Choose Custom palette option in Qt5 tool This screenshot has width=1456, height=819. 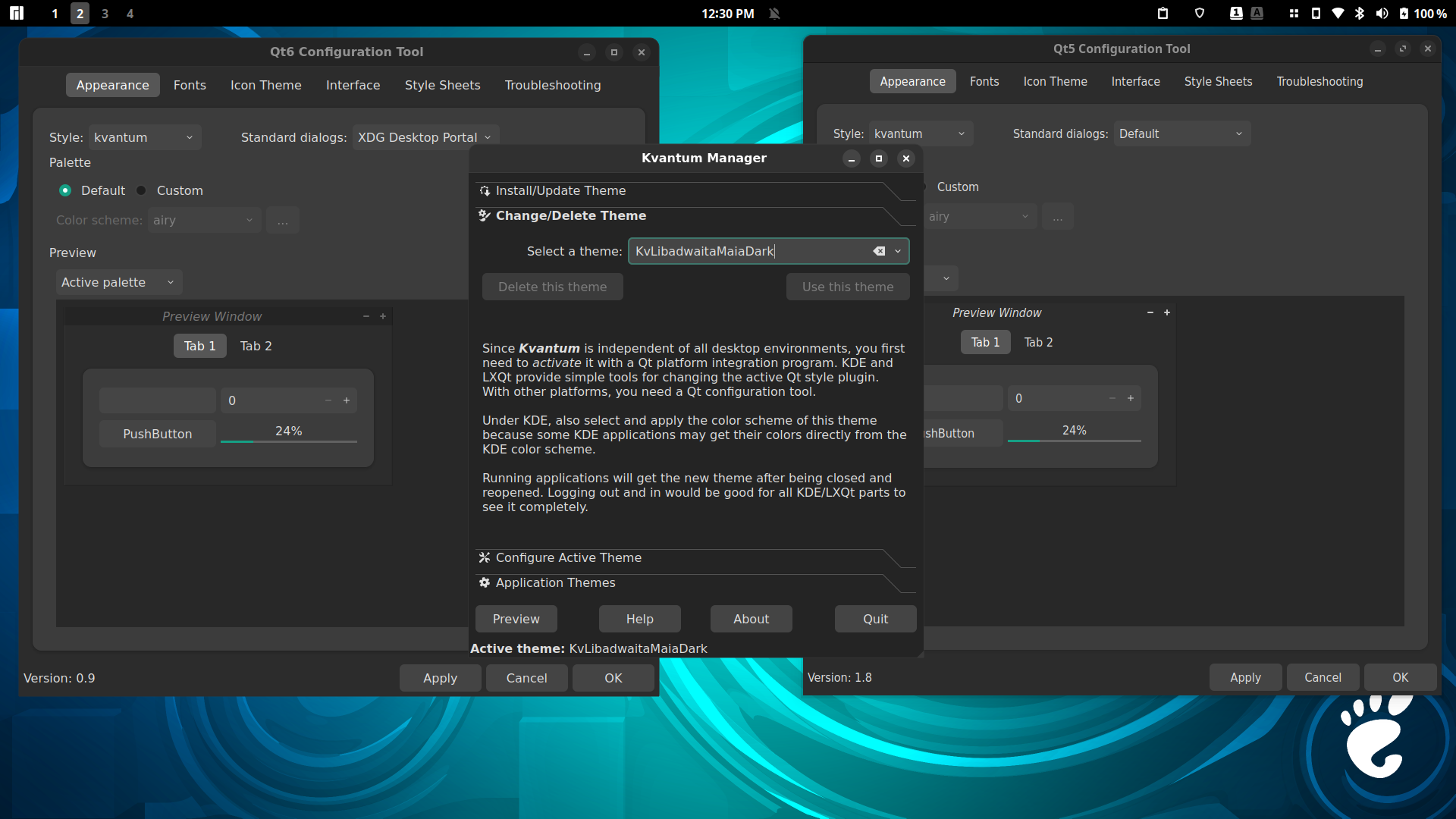pyautogui.click(x=957, y=187)
